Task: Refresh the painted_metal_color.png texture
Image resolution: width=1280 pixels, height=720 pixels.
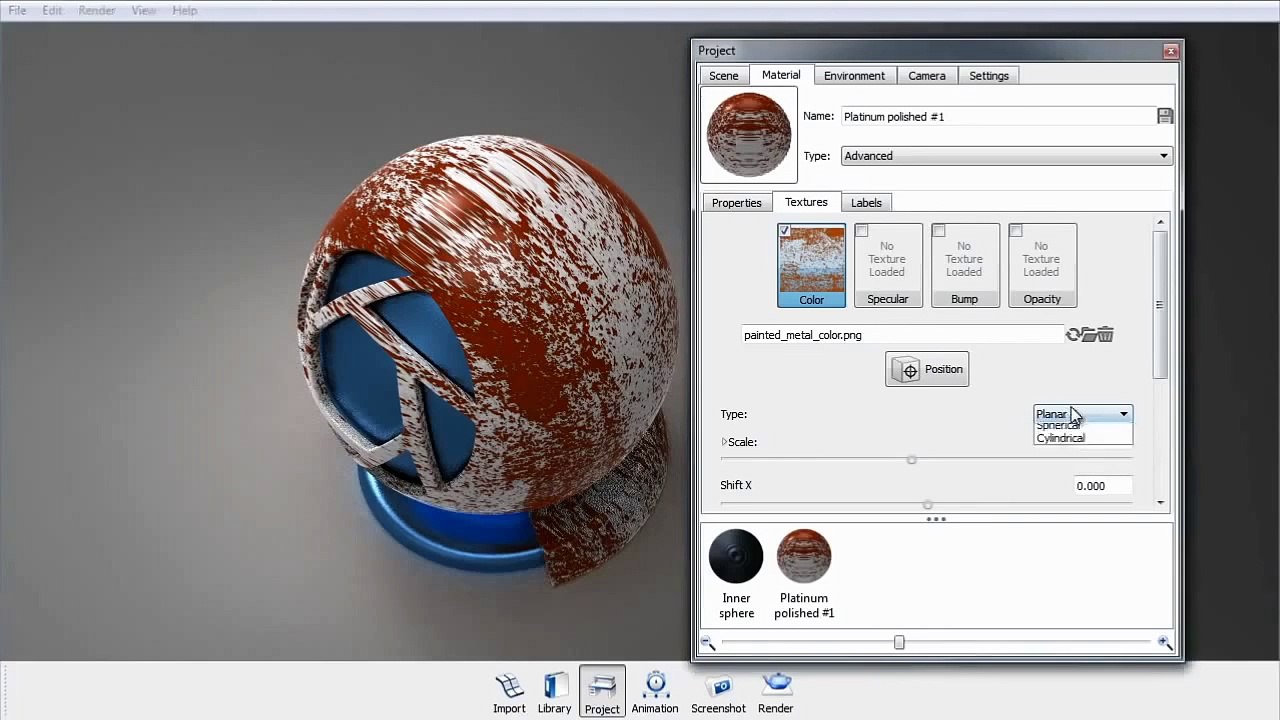Action: 1074,335
